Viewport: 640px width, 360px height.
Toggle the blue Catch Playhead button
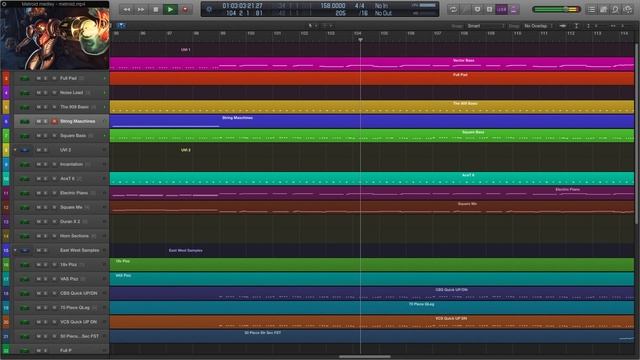pyautogui.click(x=121, y=26)
